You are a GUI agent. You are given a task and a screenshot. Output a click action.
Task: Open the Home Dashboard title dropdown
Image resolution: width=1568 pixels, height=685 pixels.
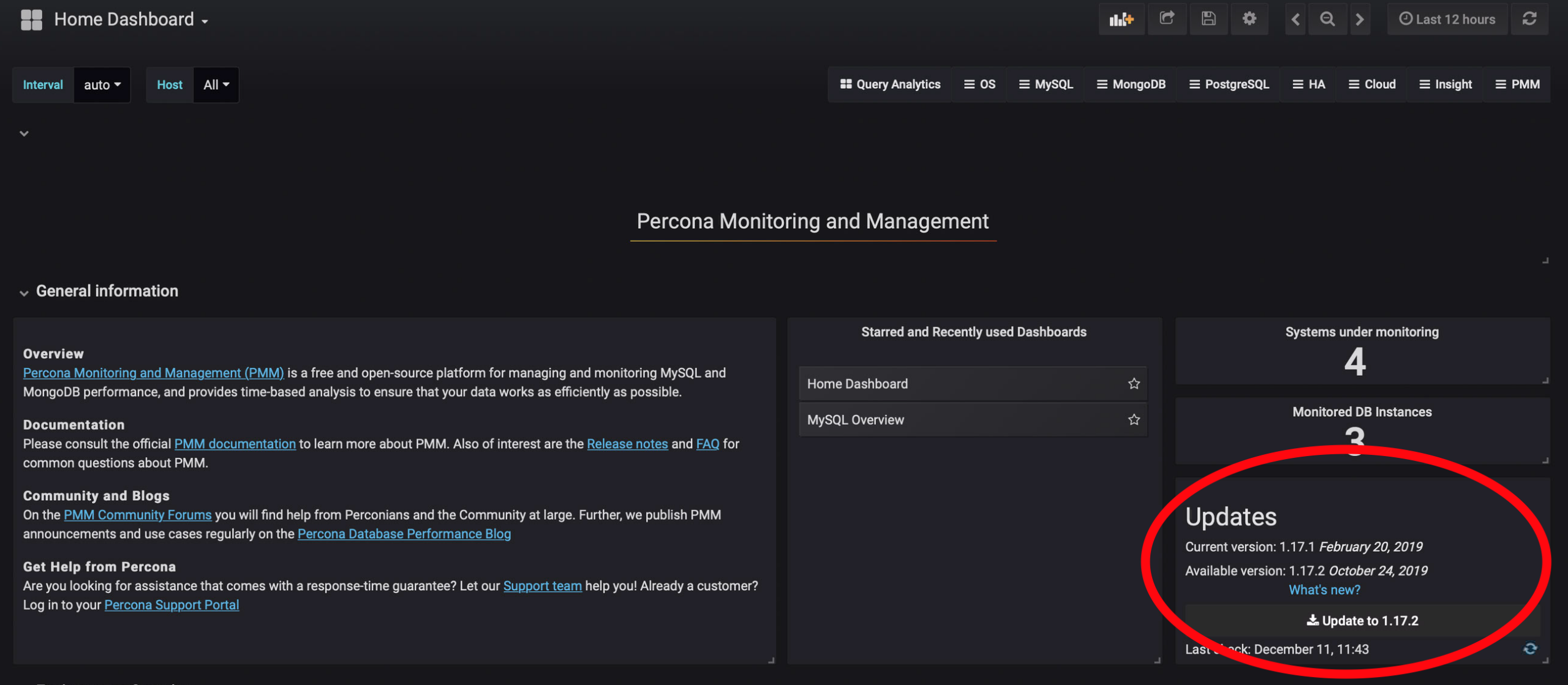pyautogui.click(x=131, y=20)
